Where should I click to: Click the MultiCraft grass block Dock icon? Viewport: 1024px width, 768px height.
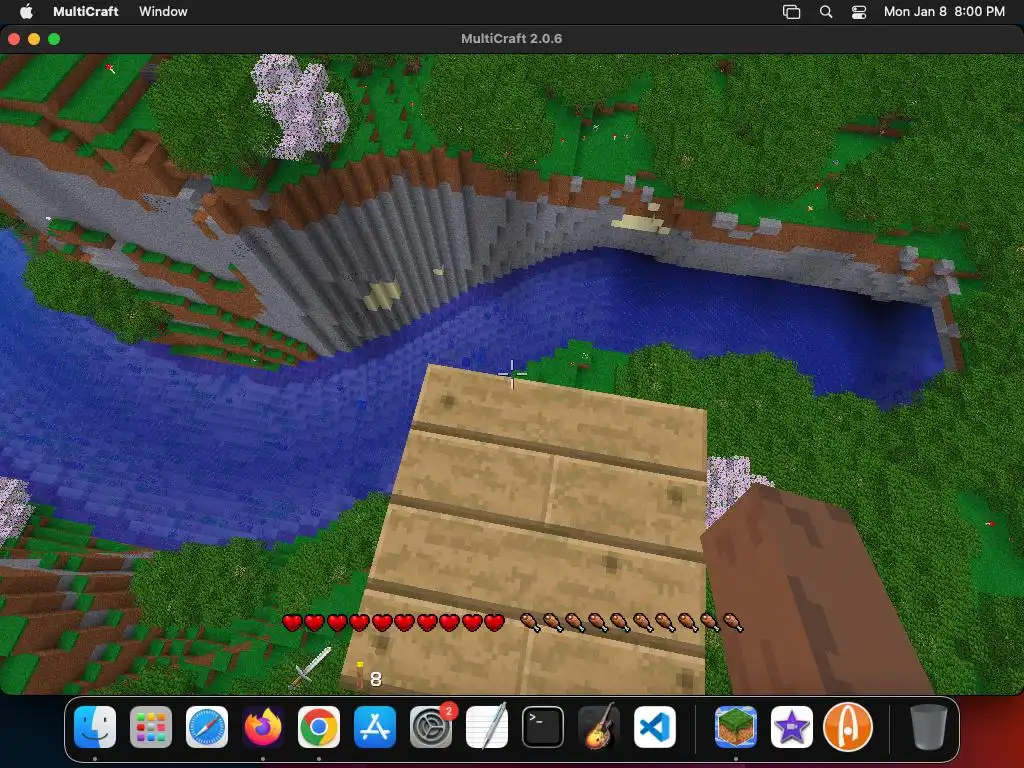pyautogui.click(x=736, y=727)
